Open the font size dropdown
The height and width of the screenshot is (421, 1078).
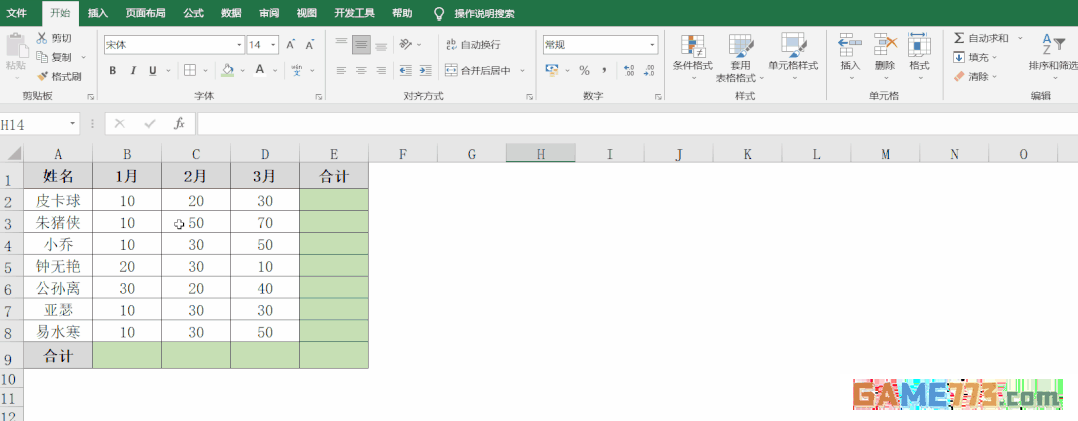(274, 45)
